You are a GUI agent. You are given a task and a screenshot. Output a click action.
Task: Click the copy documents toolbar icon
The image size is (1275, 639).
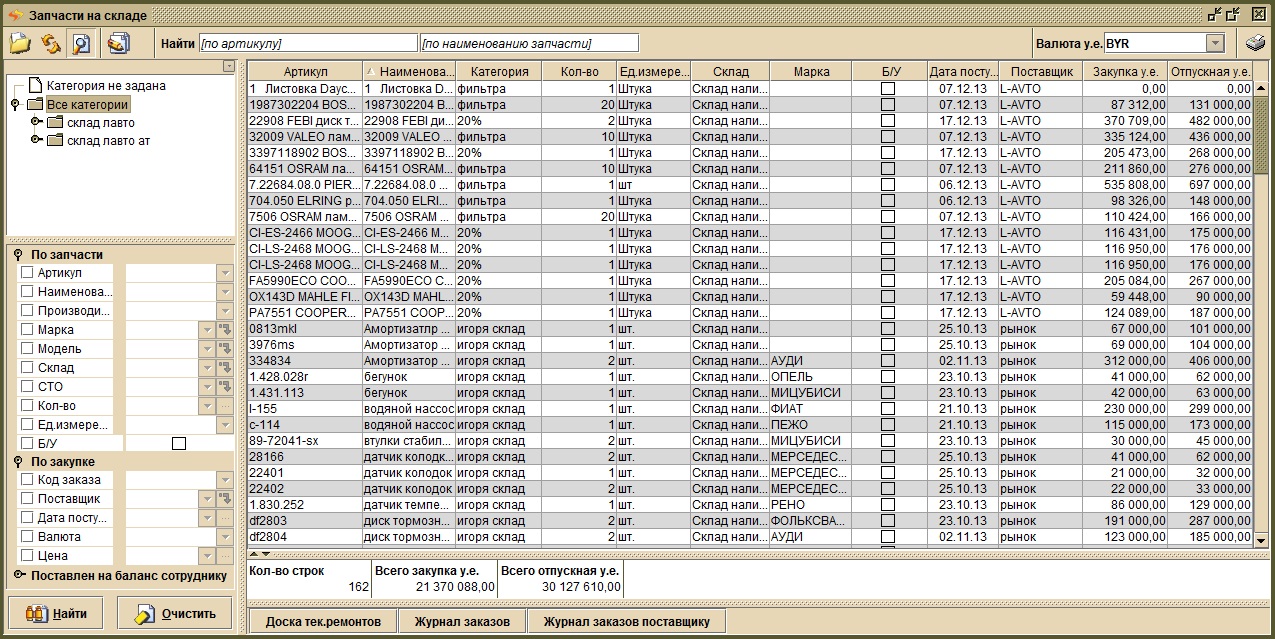coord(118,43)
